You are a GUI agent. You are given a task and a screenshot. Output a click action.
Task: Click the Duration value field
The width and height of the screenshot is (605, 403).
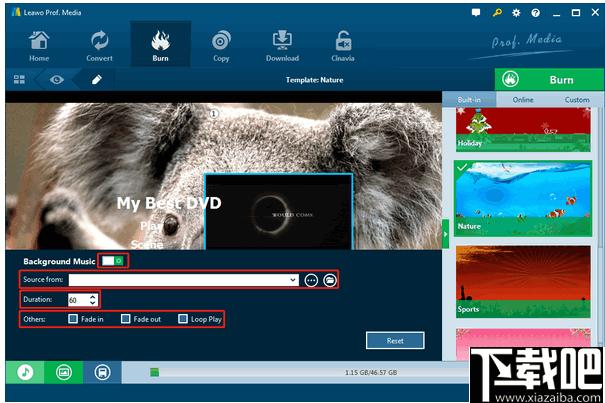coord(78,300)
